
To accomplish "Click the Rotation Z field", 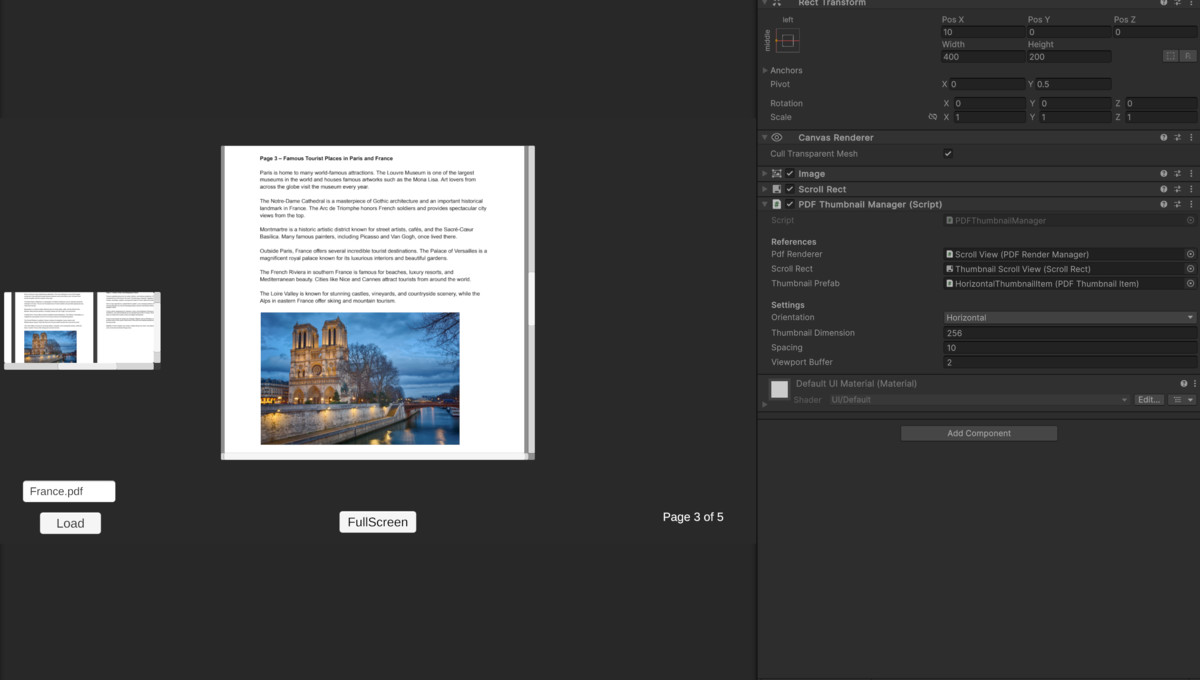I will click(1160, 103).
